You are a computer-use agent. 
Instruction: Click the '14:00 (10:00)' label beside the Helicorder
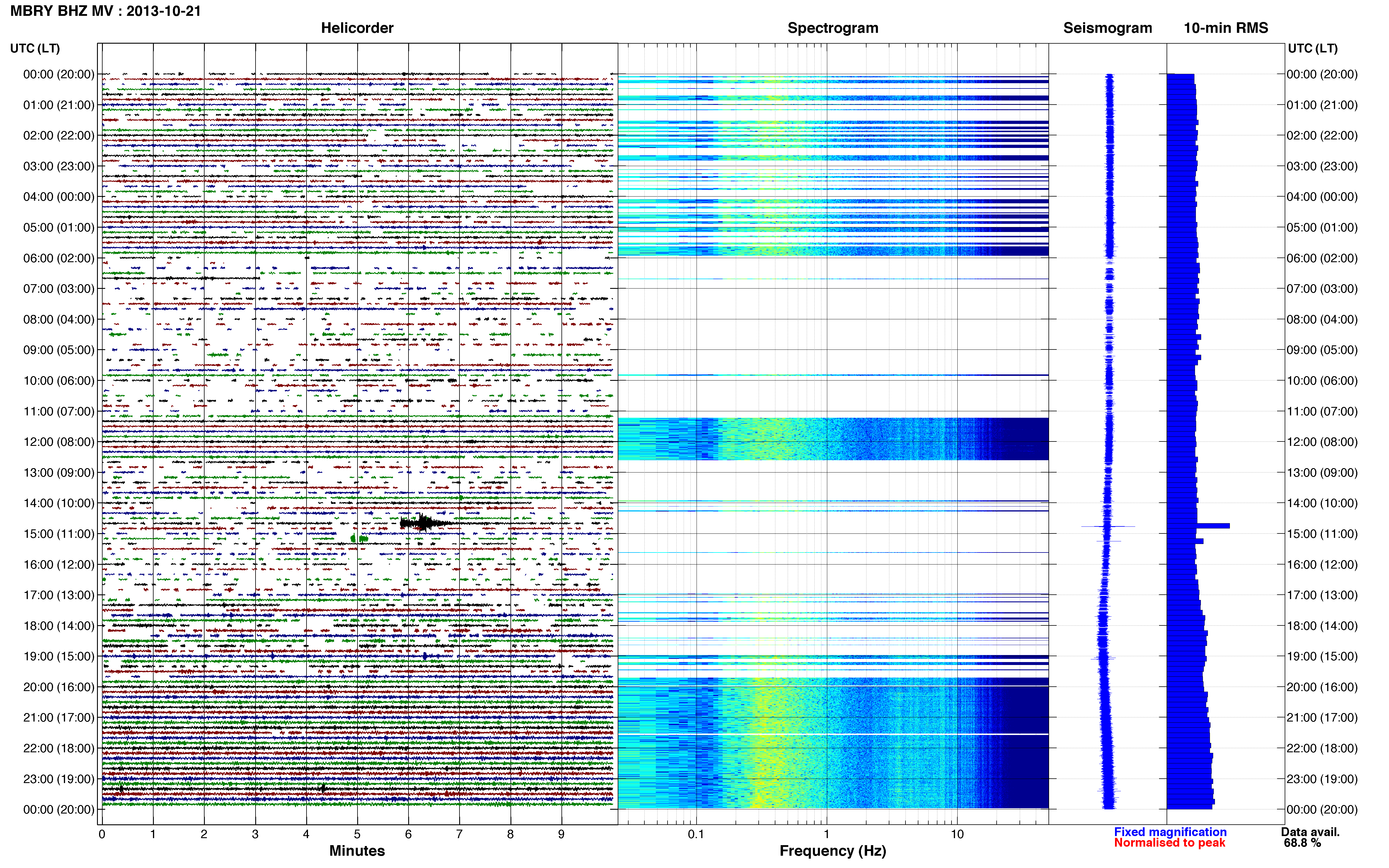[59, 504]
